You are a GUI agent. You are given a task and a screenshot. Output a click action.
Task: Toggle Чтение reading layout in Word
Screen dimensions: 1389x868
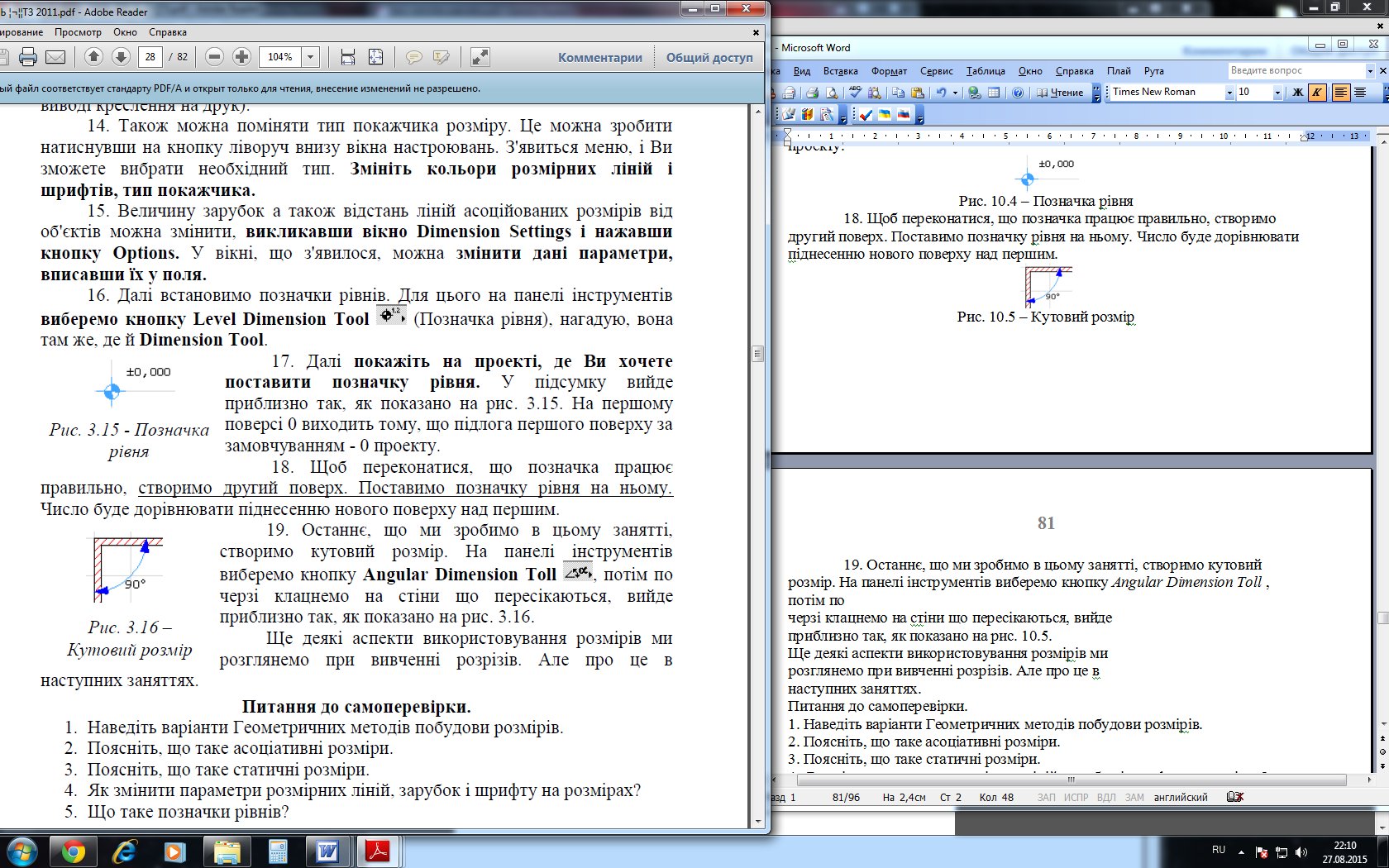[x=1060, y=93]
